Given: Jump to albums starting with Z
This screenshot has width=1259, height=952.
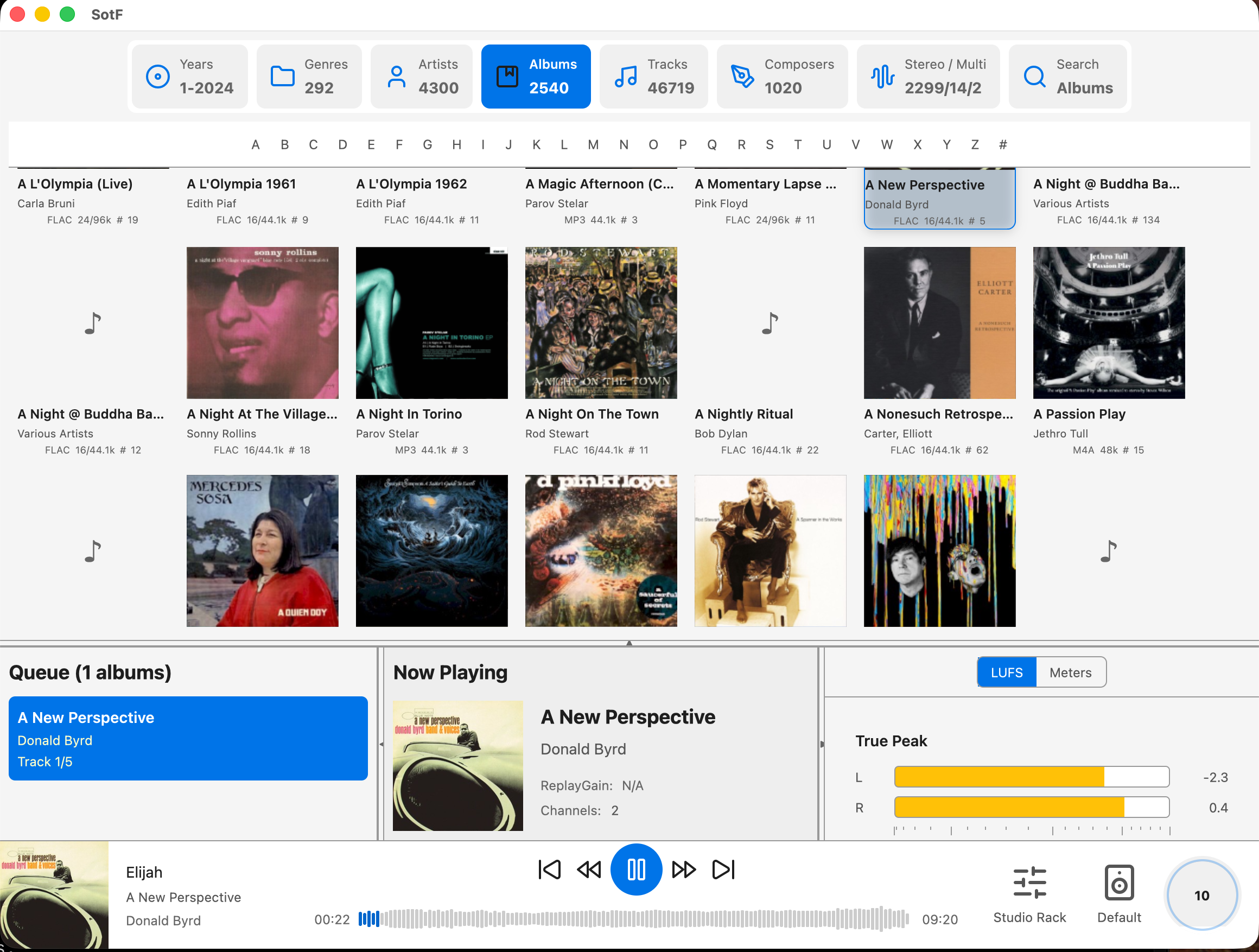Looking at the screenshot, I should pos(975,144).
